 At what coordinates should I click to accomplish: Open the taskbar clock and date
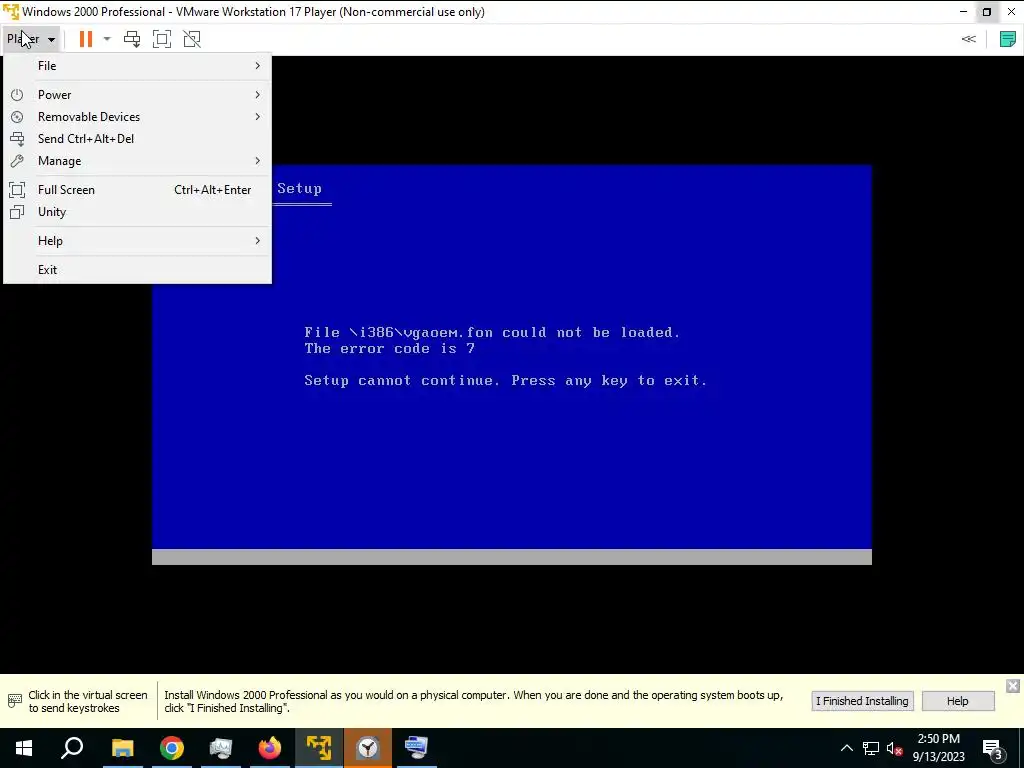tap(938, 748)
